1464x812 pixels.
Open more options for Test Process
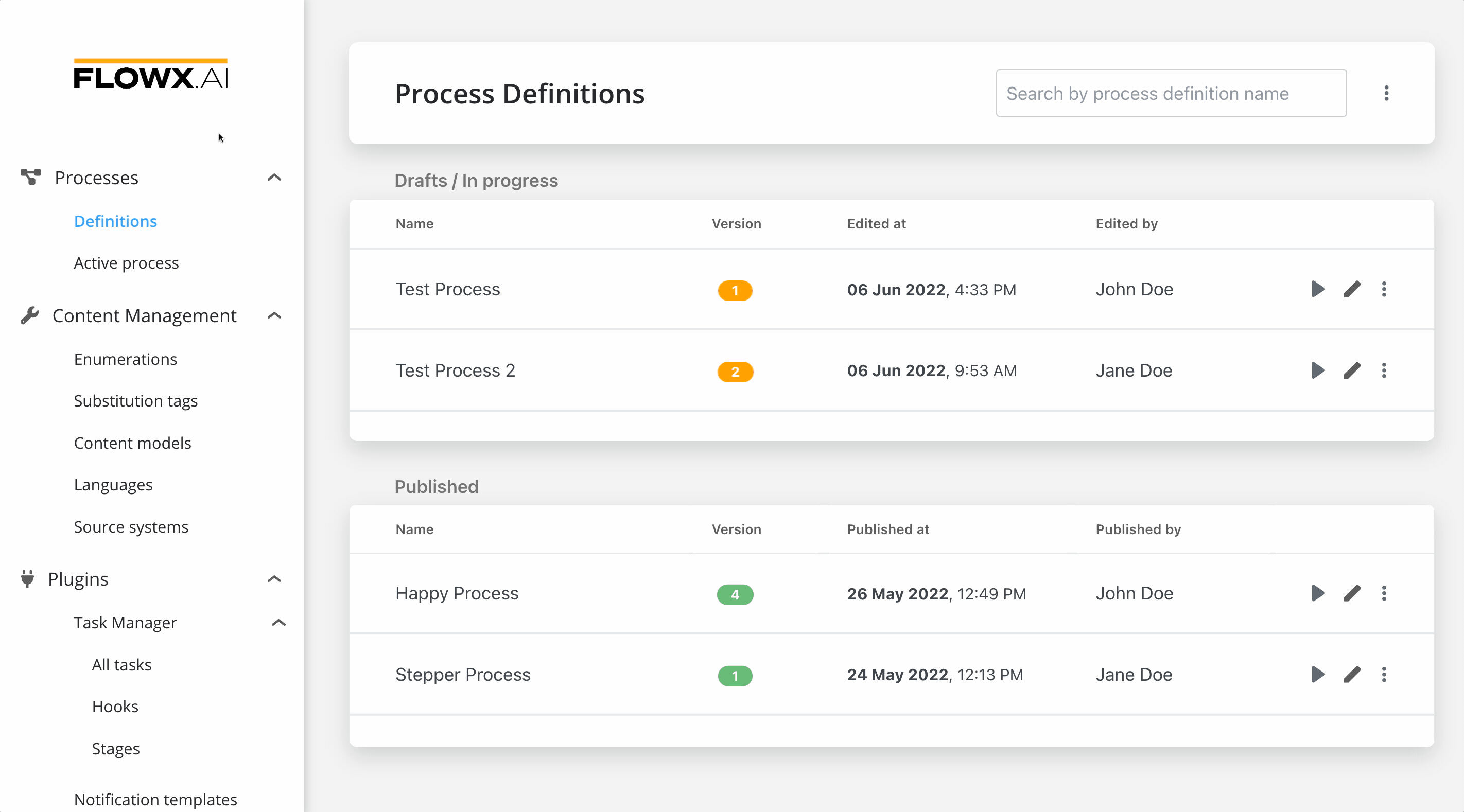[1384, 289]
